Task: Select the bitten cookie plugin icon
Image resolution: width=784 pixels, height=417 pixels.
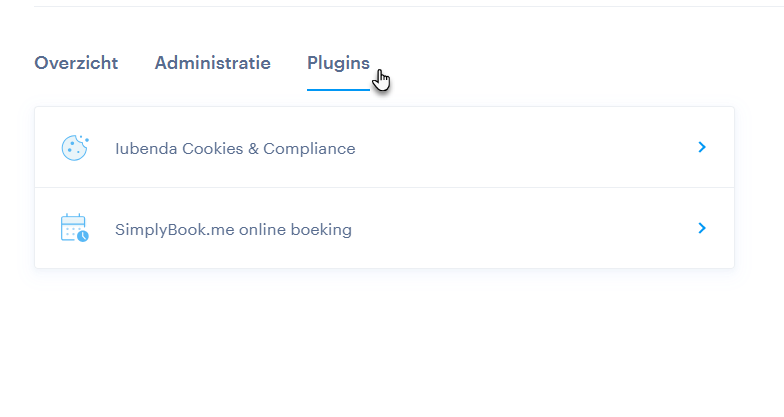Action: pos(75,148)
